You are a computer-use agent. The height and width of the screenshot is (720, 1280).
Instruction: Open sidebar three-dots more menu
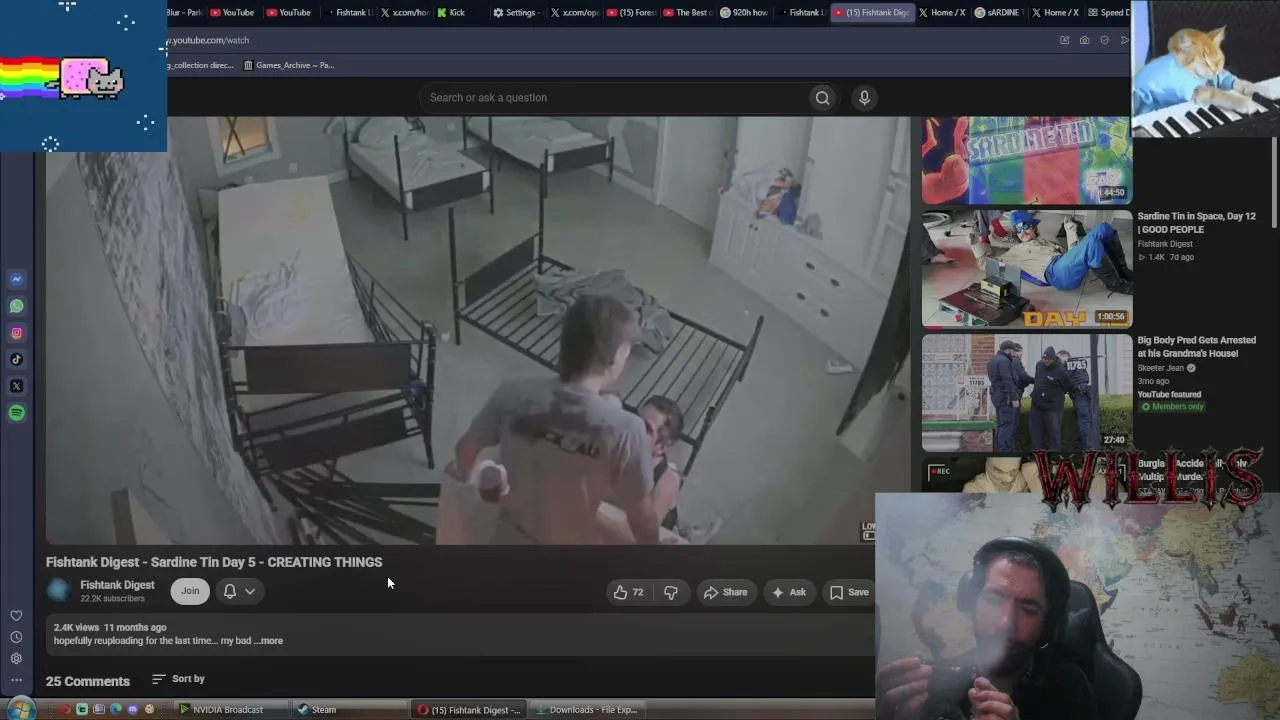tap(16, 680)
